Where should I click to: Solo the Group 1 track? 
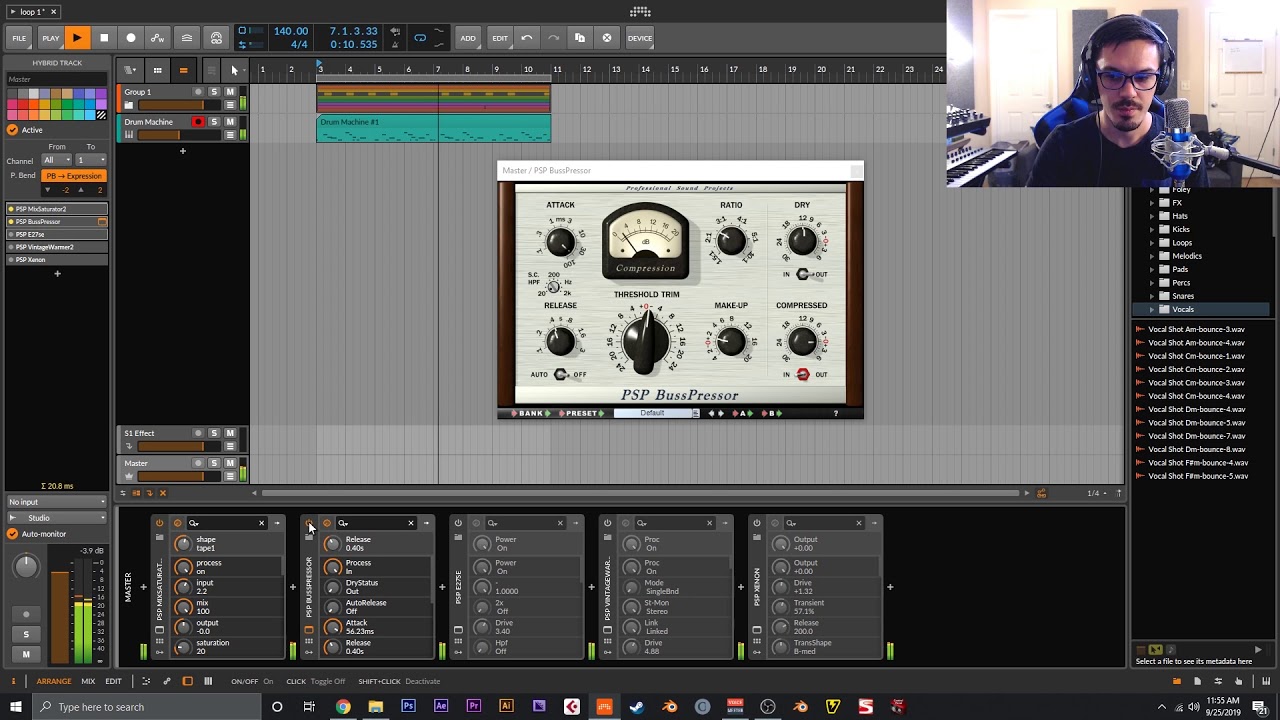pyautogui.click(x=214, y=92)
